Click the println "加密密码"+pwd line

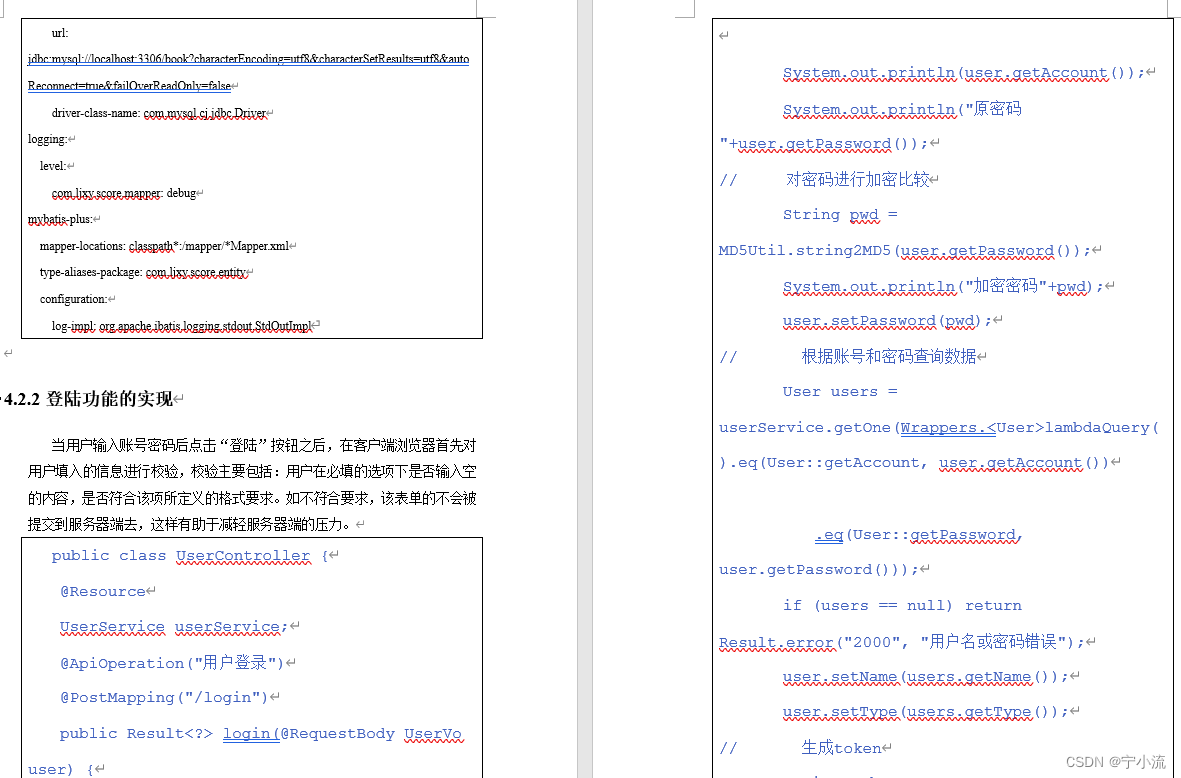(943, 286)
